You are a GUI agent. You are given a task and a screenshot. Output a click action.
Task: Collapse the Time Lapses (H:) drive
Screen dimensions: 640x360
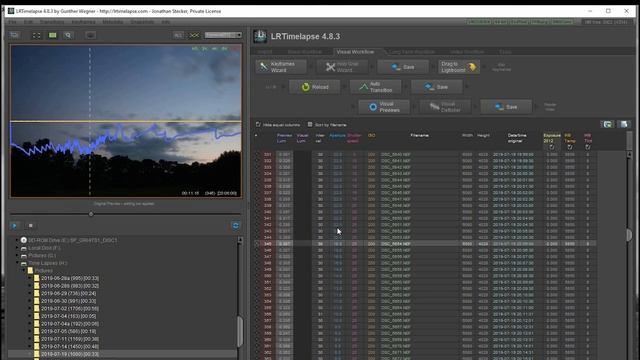(17, 263)
